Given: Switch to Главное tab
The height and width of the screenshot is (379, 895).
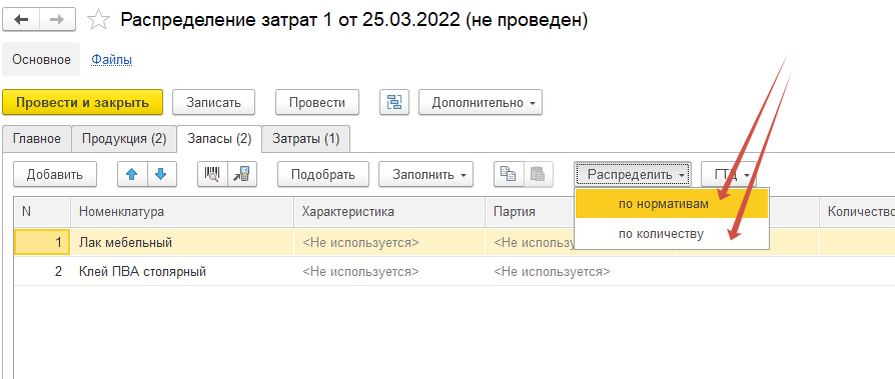Looking at the screenshot, I should pyautogui.click(x=37, y=139).
